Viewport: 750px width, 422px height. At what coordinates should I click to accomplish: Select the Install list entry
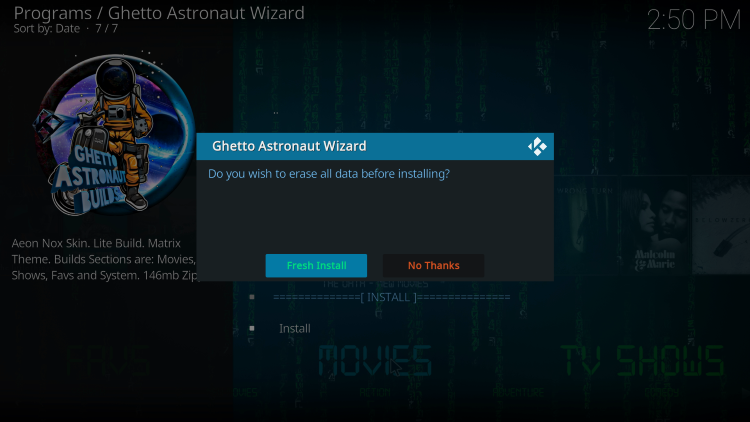295,328
